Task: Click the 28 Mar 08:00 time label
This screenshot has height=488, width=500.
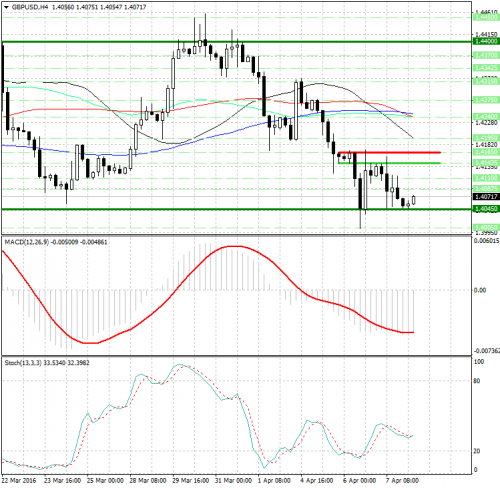Action: [148, 481]
